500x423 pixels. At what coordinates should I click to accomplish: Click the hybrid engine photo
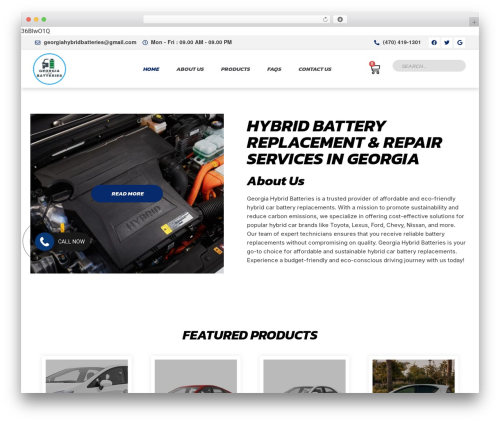tap(127, 194)
